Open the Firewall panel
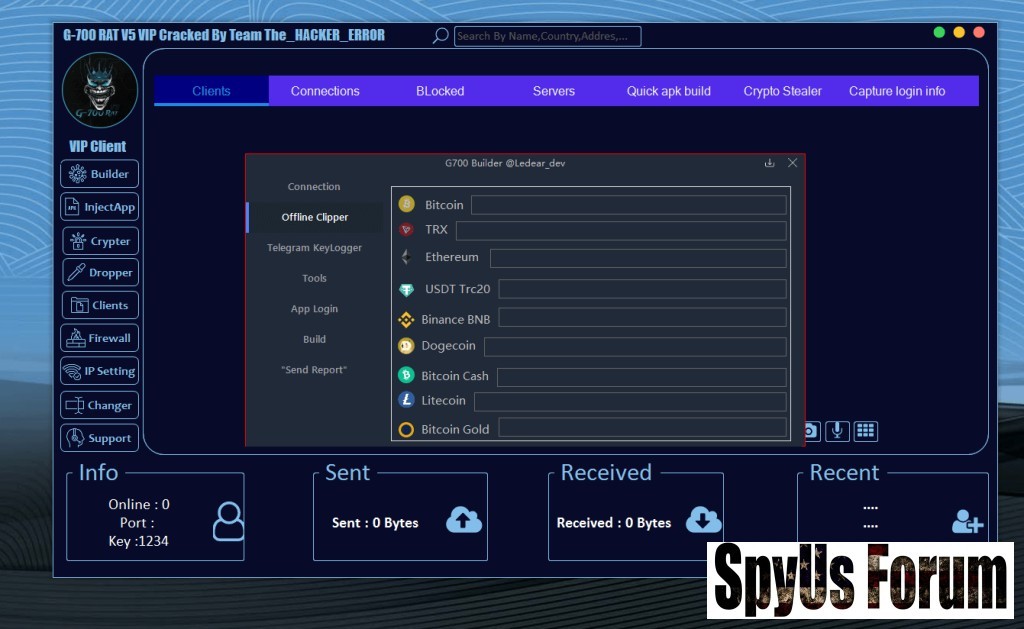 click(99, 338)
